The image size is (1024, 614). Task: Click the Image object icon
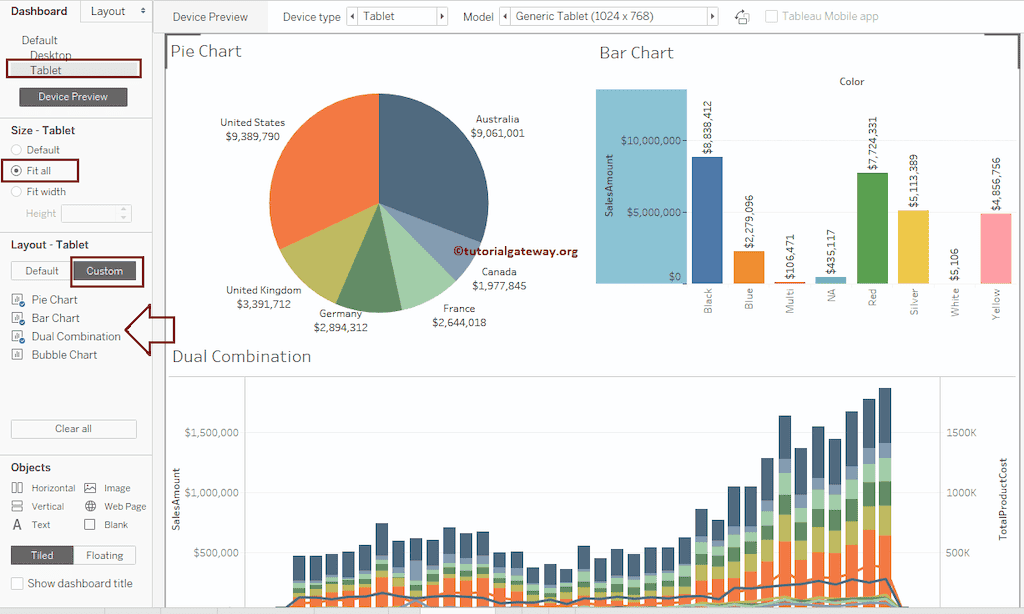[91, 489]
